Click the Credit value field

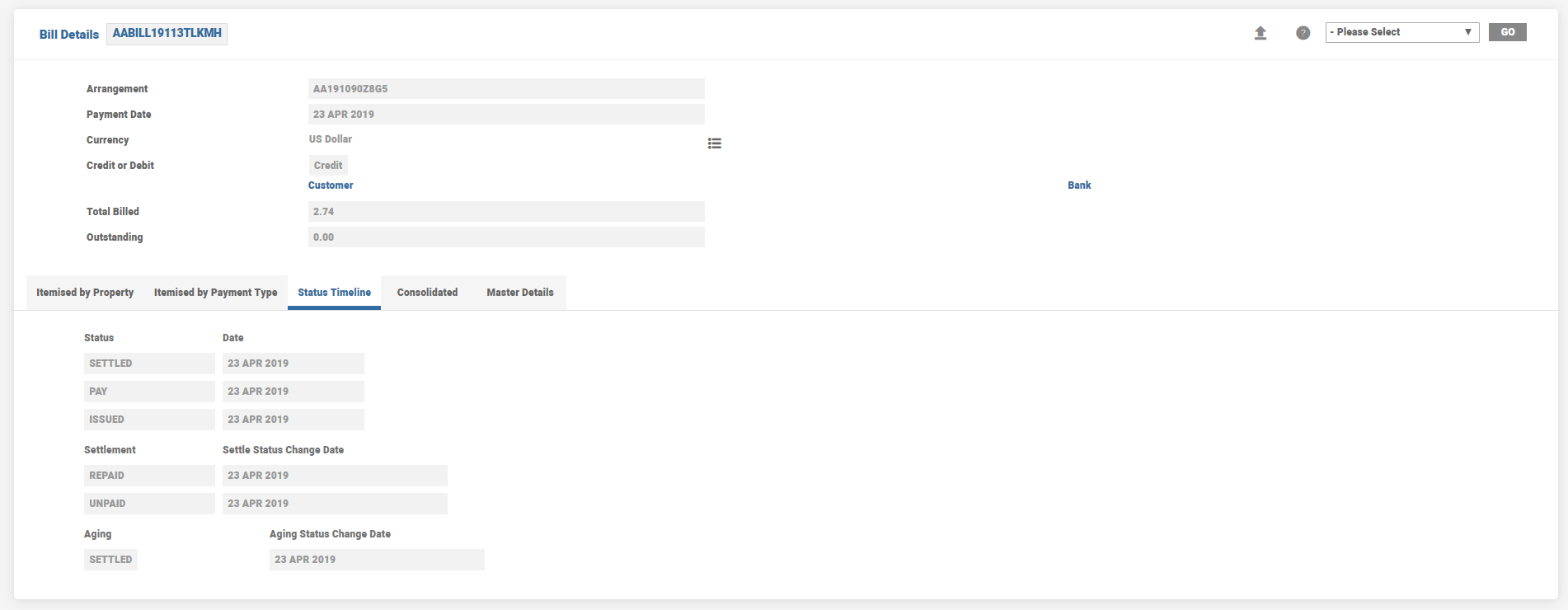coord(328,166)
